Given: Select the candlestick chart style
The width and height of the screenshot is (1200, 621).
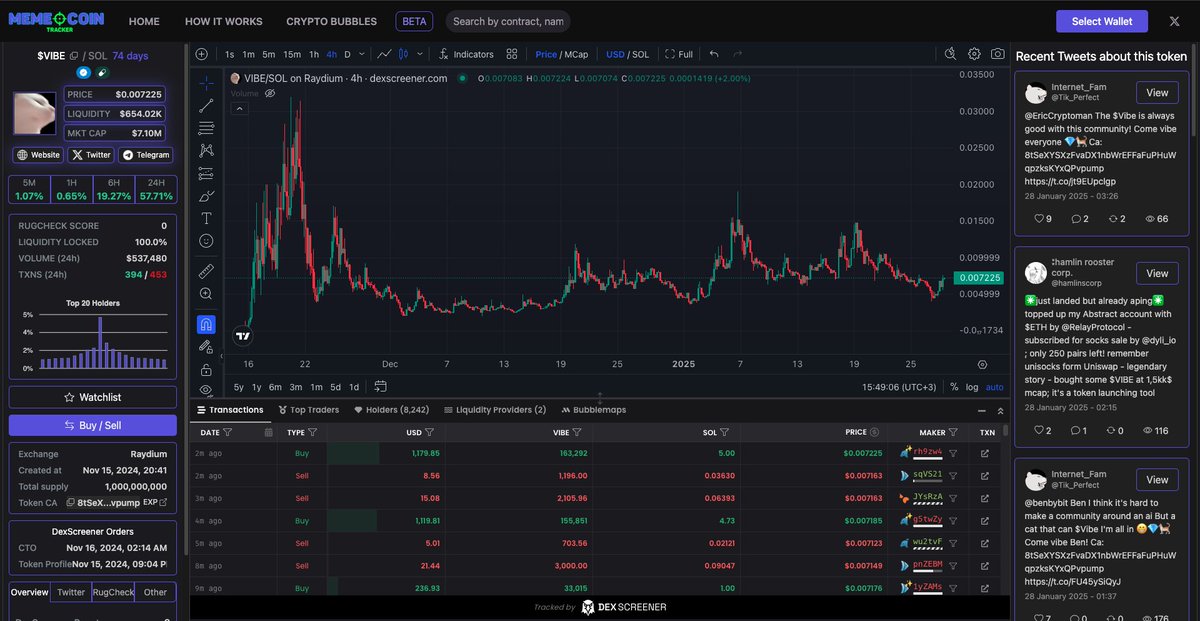Looking at the screenshot, I should [x=404, y=54].
